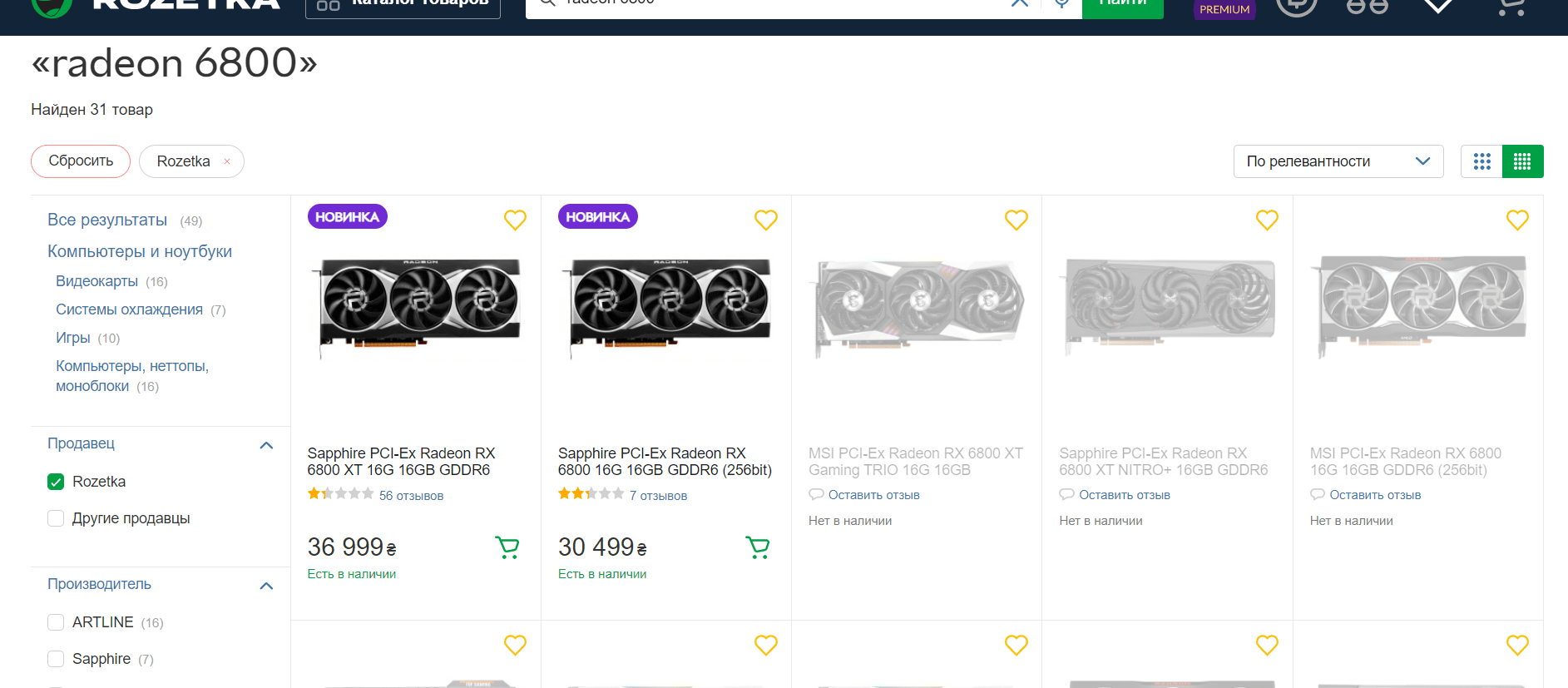Image resolution: width=1568 pixels, height=688 pixels.
Task: Click the MSI RX 6800 16G product image
Action: point(1418,306)
